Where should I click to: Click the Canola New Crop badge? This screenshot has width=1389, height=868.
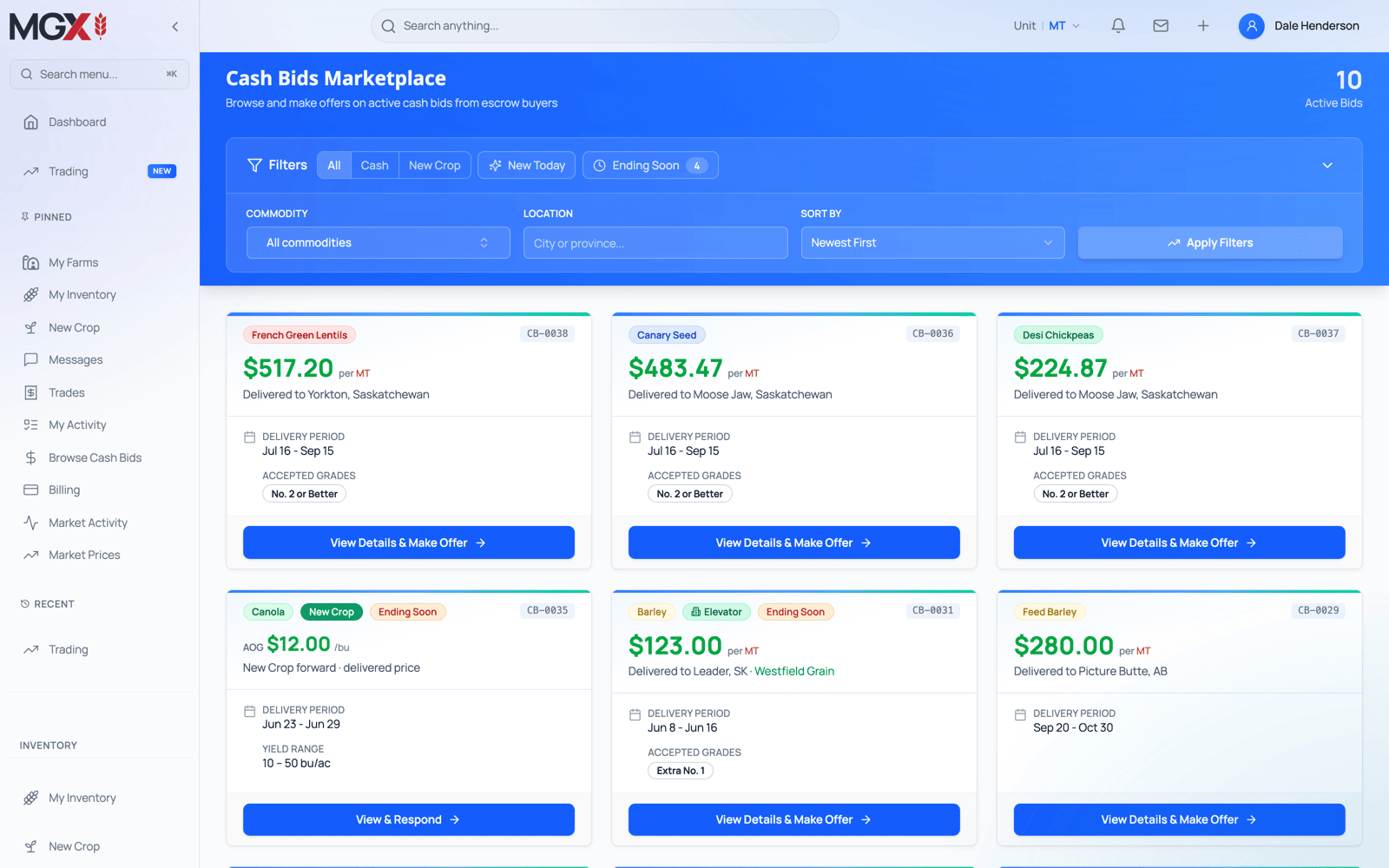coord(332,612)
